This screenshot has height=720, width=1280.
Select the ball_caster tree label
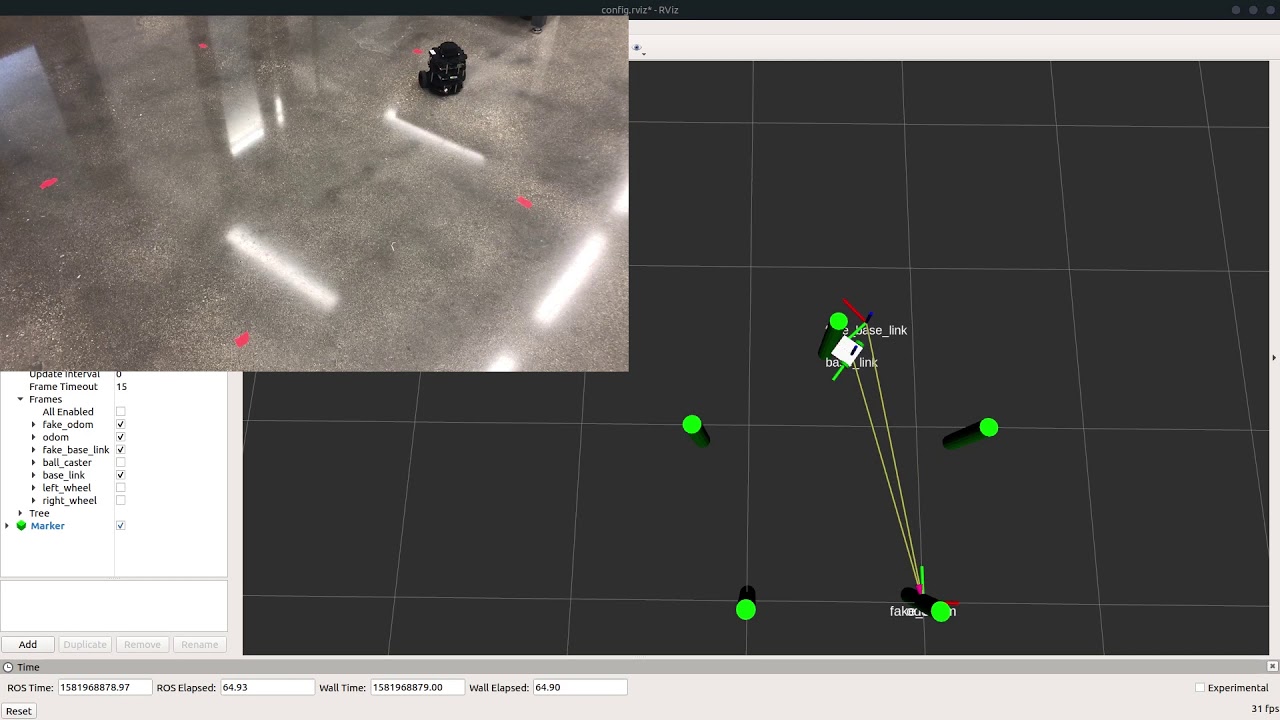[x=67, y=463]
